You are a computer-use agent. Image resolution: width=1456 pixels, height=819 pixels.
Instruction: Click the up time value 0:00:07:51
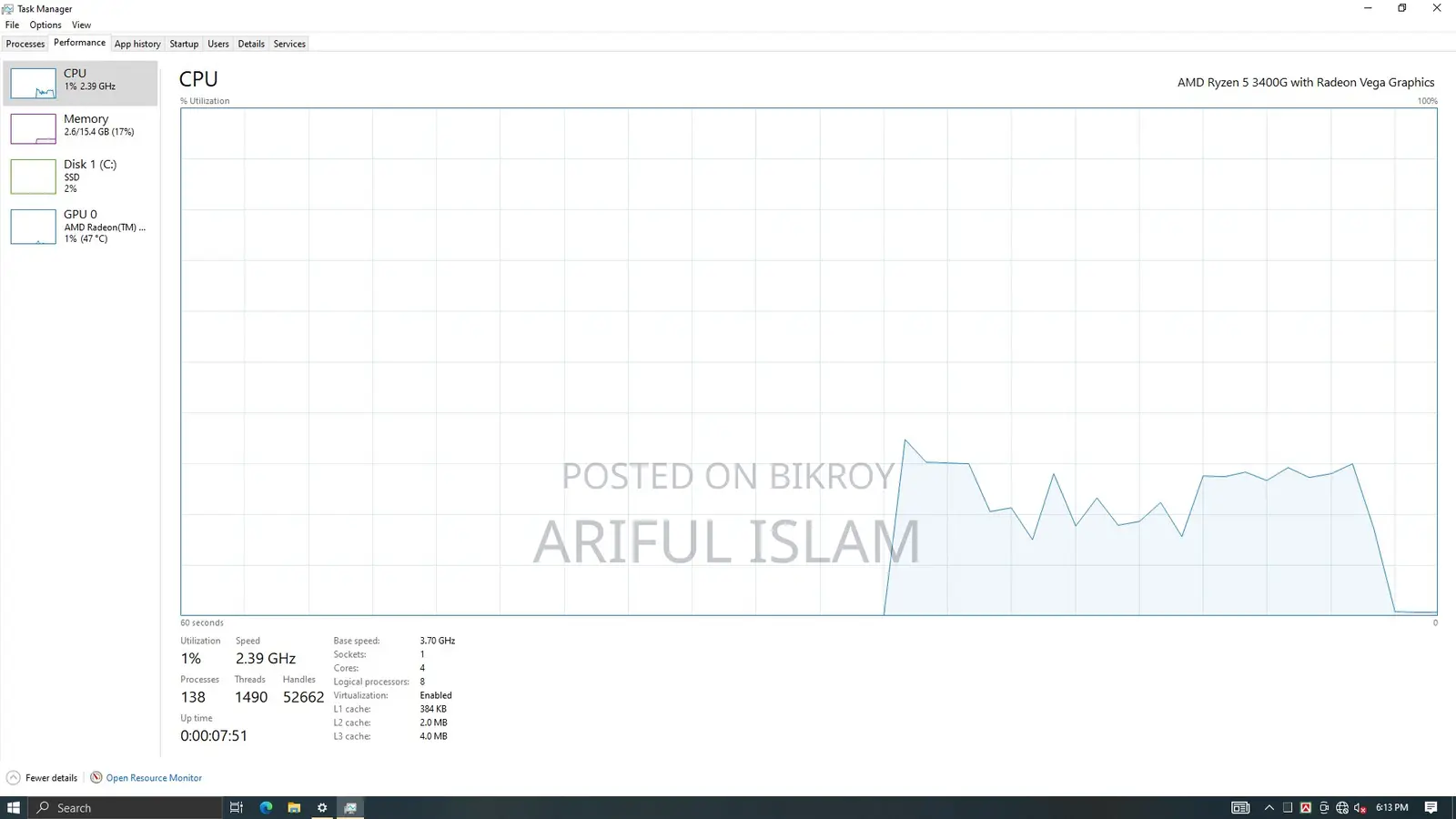(214, 735)
